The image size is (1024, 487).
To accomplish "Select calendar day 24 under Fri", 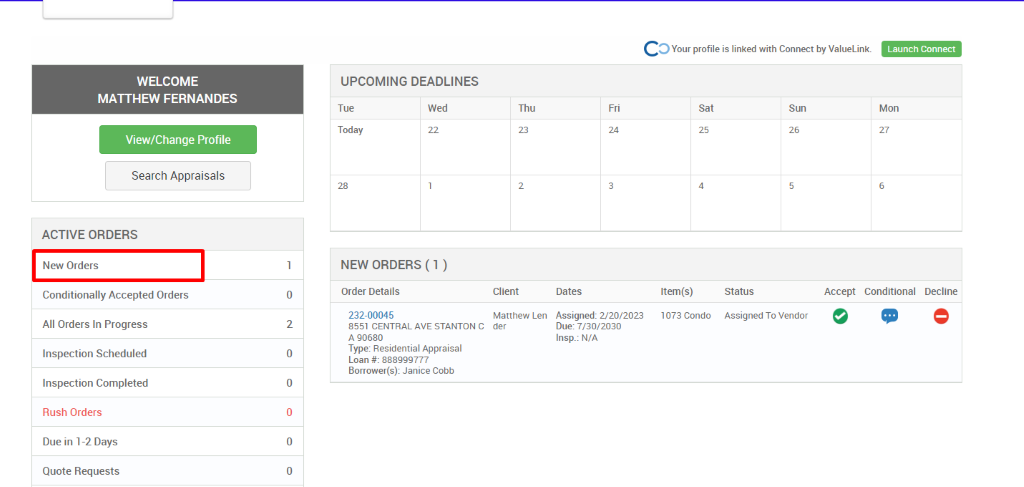I will pyautogui.click(x=646, y=147).
